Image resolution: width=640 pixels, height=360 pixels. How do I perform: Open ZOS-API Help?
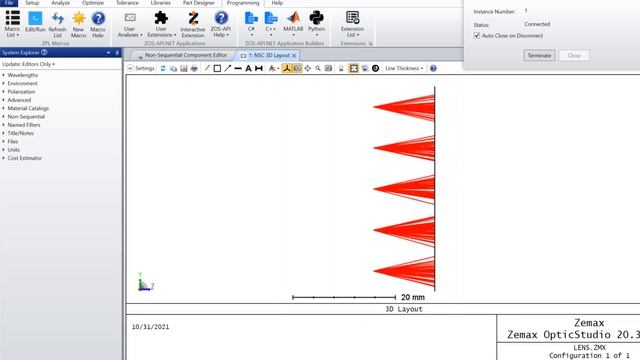(x=221, y=24)
